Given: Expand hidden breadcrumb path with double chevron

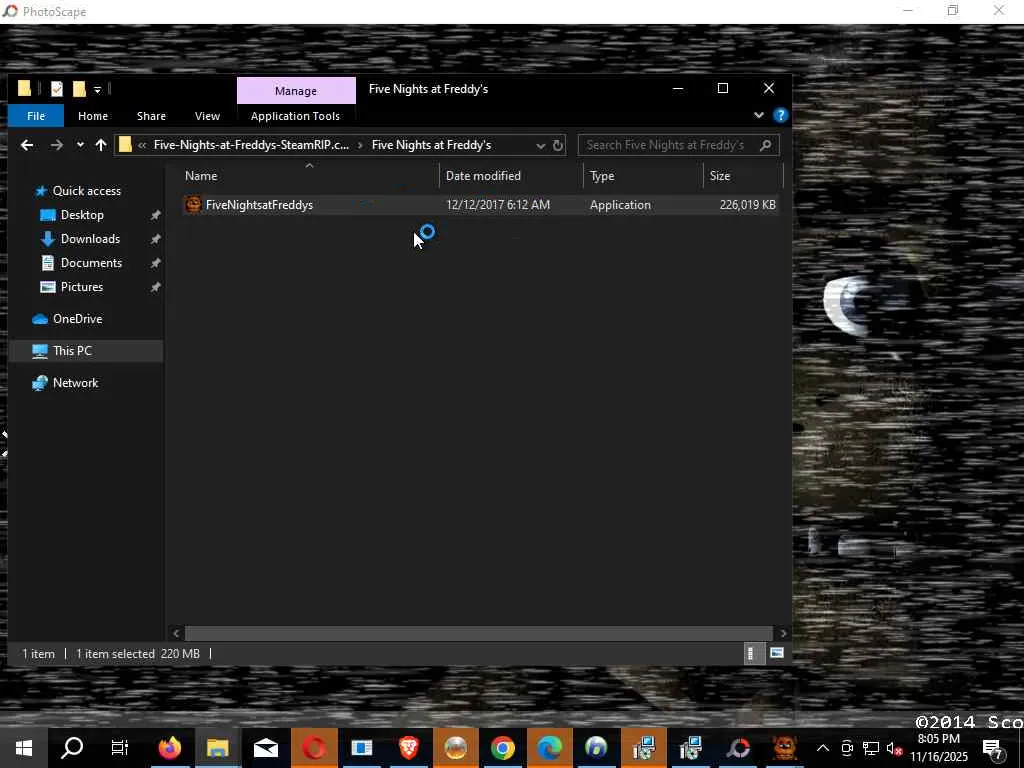Looking at the screenshot, I should [142, 145].
